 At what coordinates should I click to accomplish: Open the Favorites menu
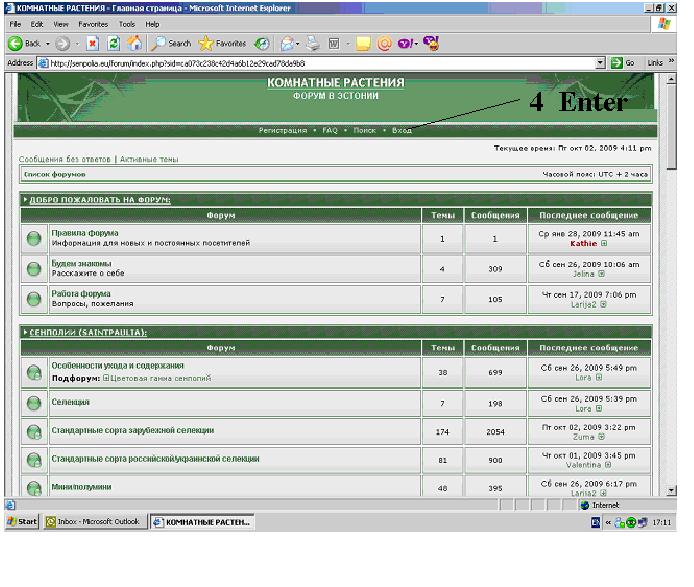point(93,23)
